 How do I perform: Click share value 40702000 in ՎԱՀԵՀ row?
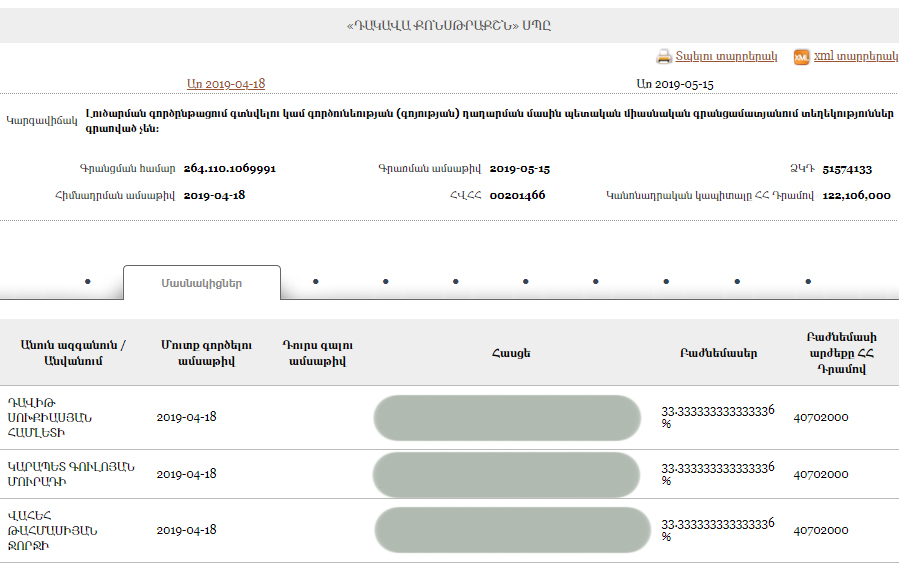pyautogui.click(x=820, y=530)
